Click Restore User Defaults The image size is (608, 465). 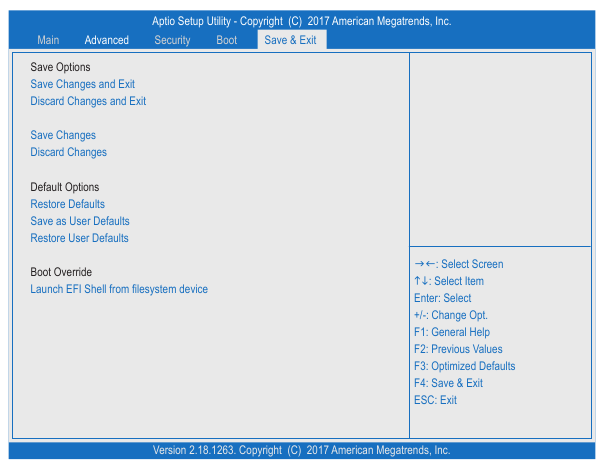[80, 238]
